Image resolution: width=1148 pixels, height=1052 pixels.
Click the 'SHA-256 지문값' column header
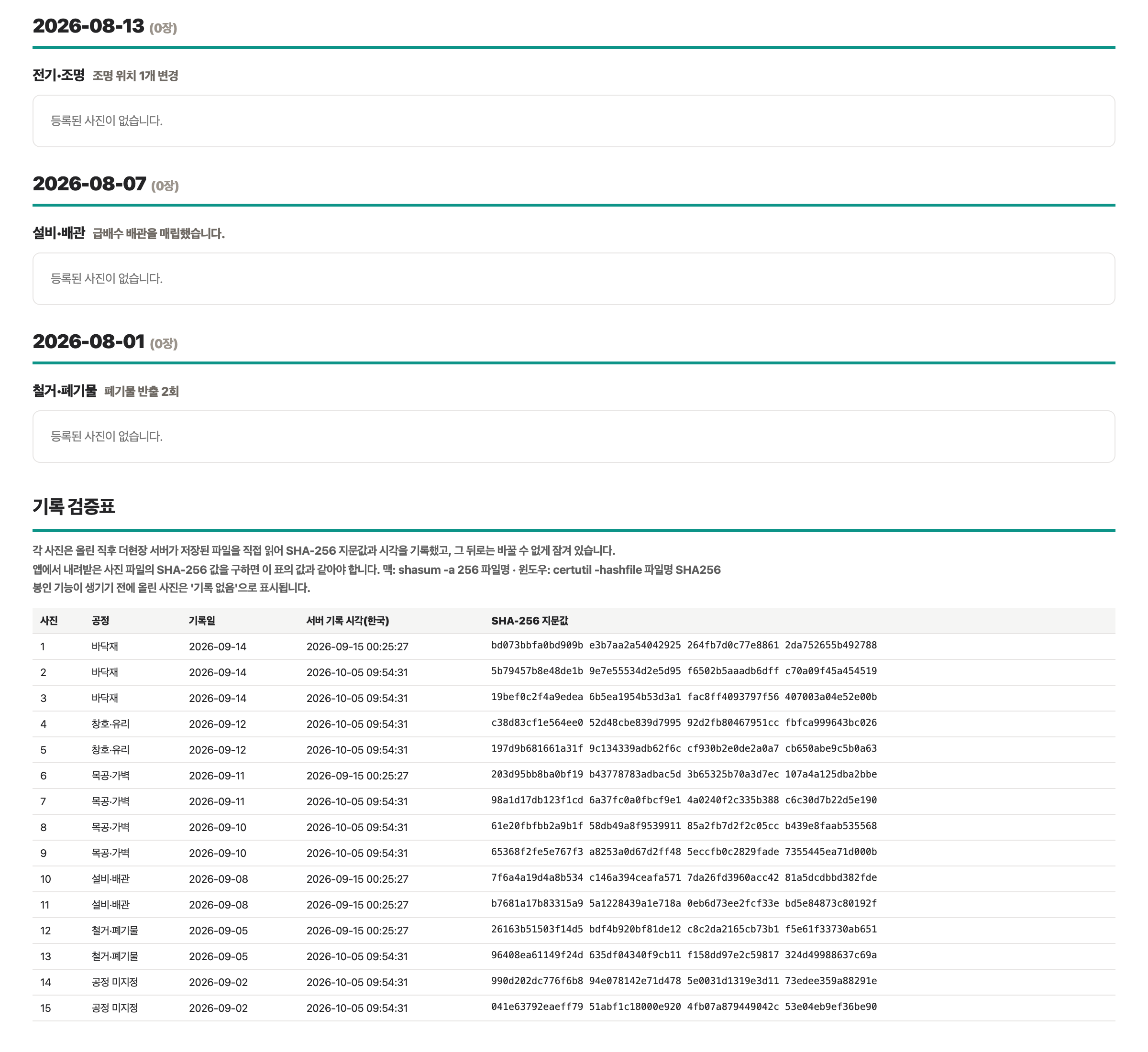coord(530,621)
